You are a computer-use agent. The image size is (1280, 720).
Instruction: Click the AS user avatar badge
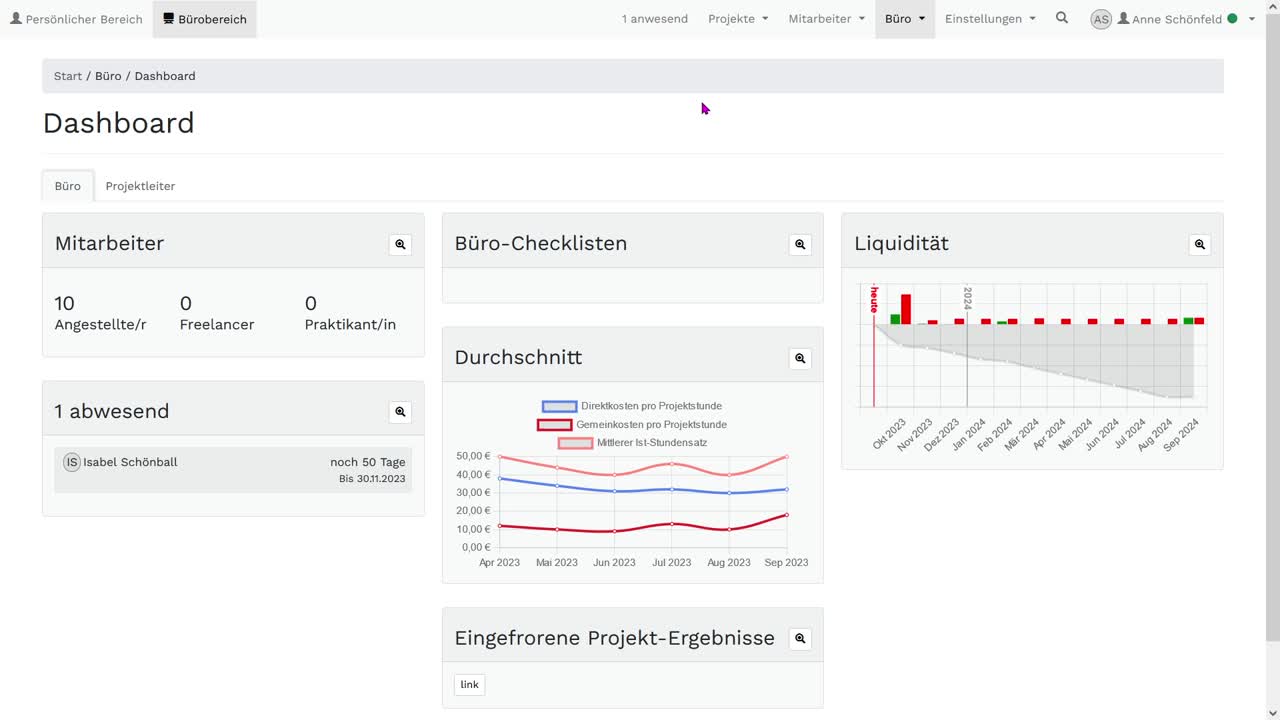point(1101,19)
